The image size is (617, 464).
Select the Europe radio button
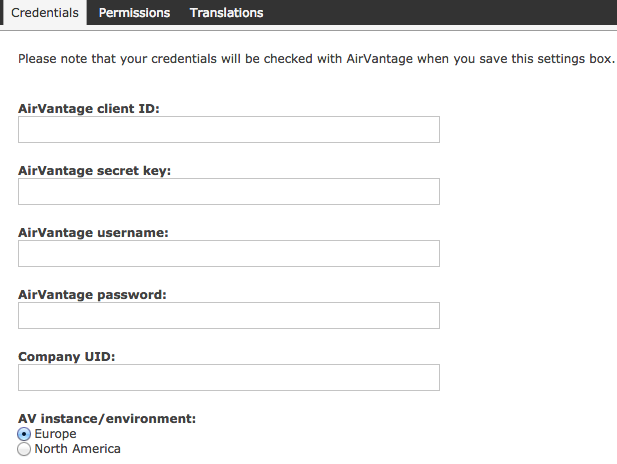25,434
